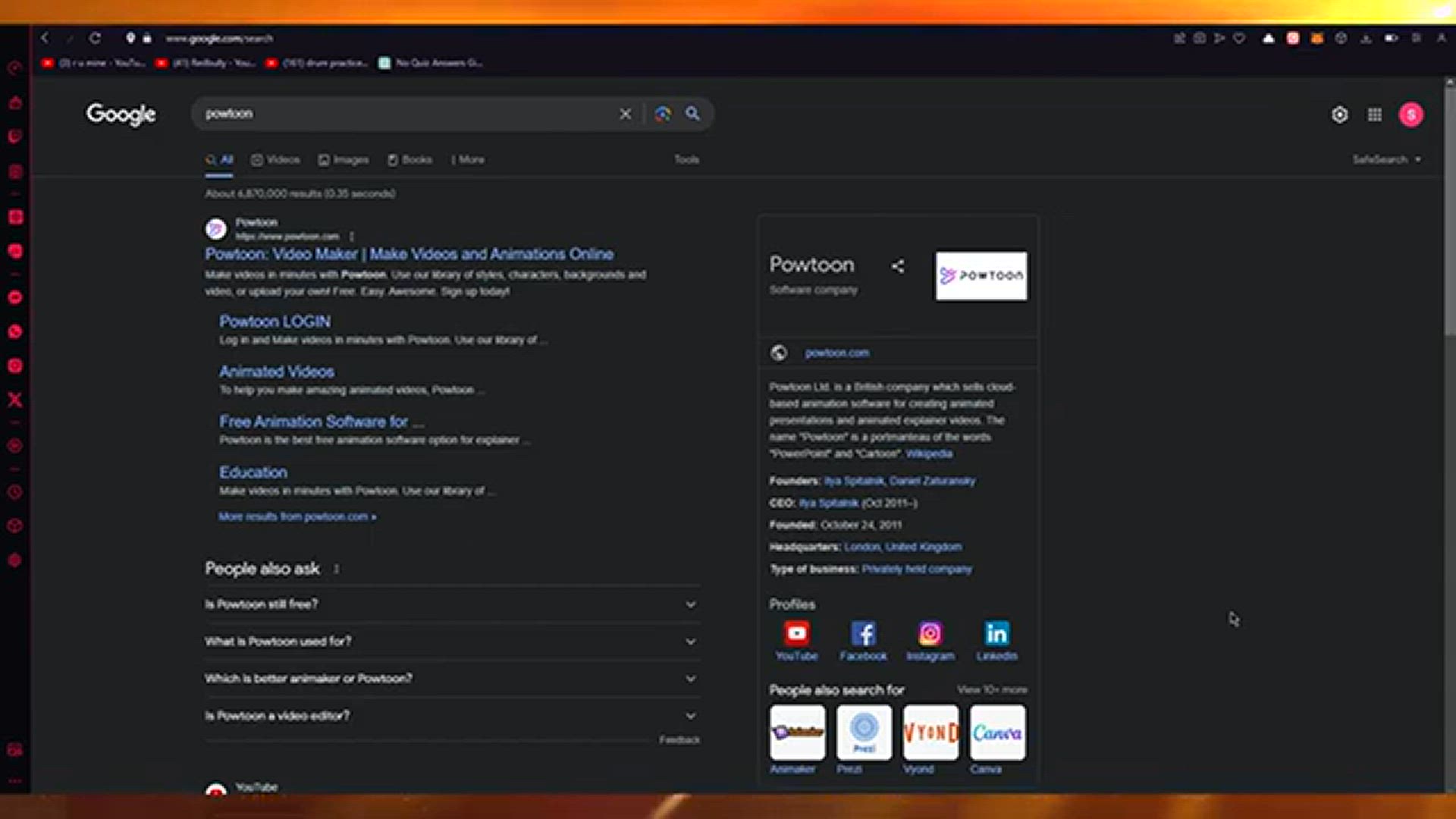
Task: Go back using the browser back arrow
Action: [45, 38]
